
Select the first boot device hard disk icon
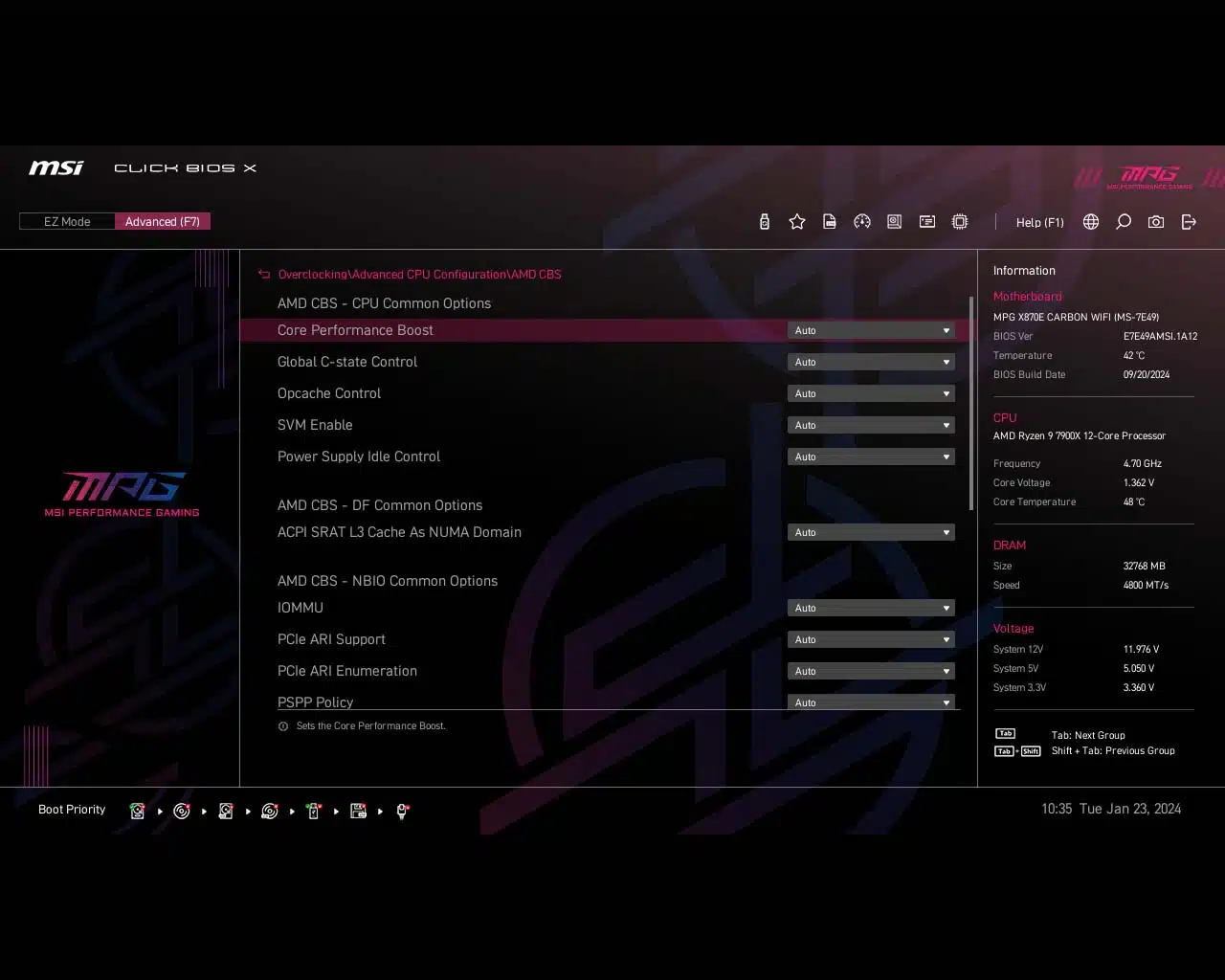138,811
